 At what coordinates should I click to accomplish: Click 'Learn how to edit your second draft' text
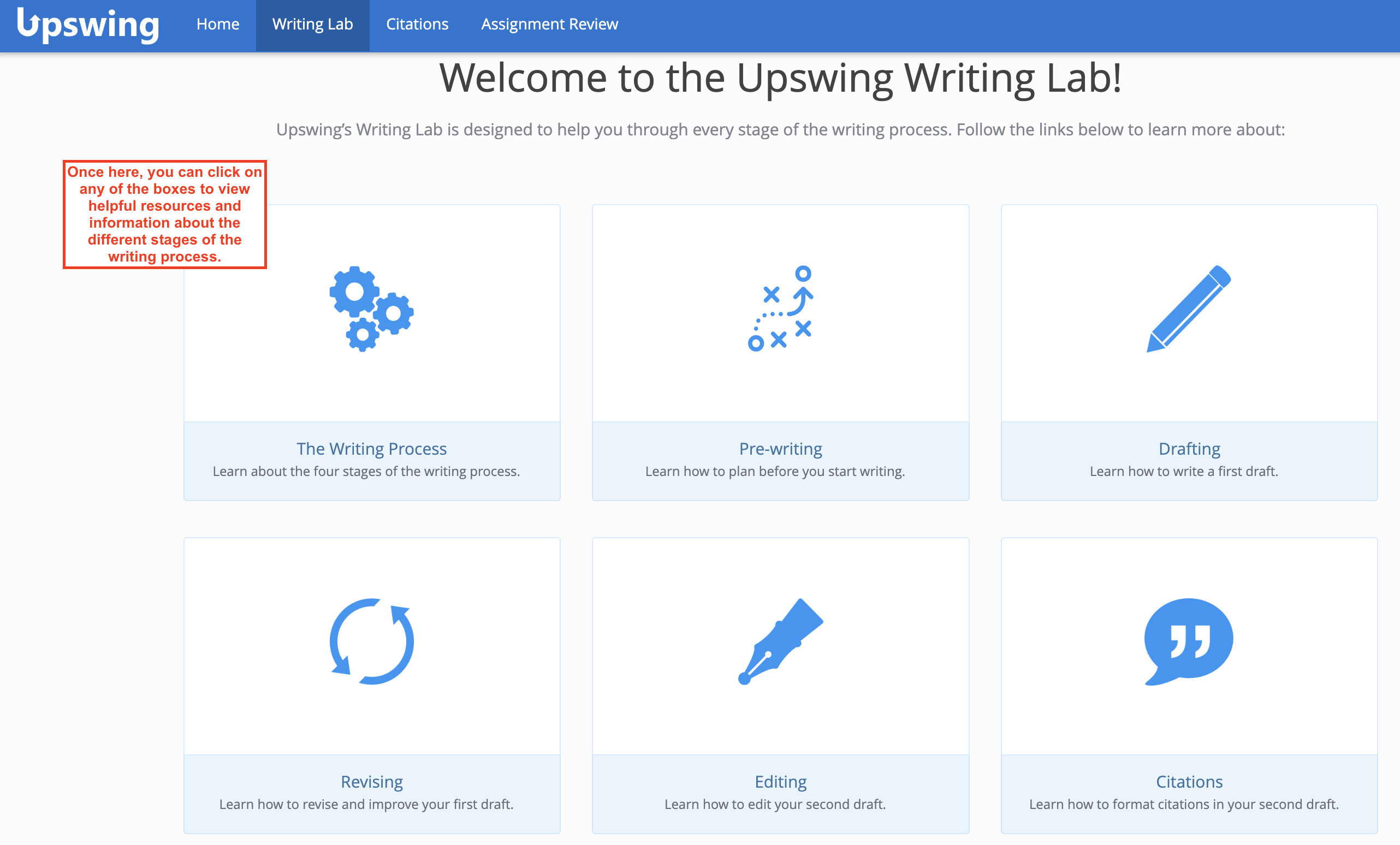point(775,804)
